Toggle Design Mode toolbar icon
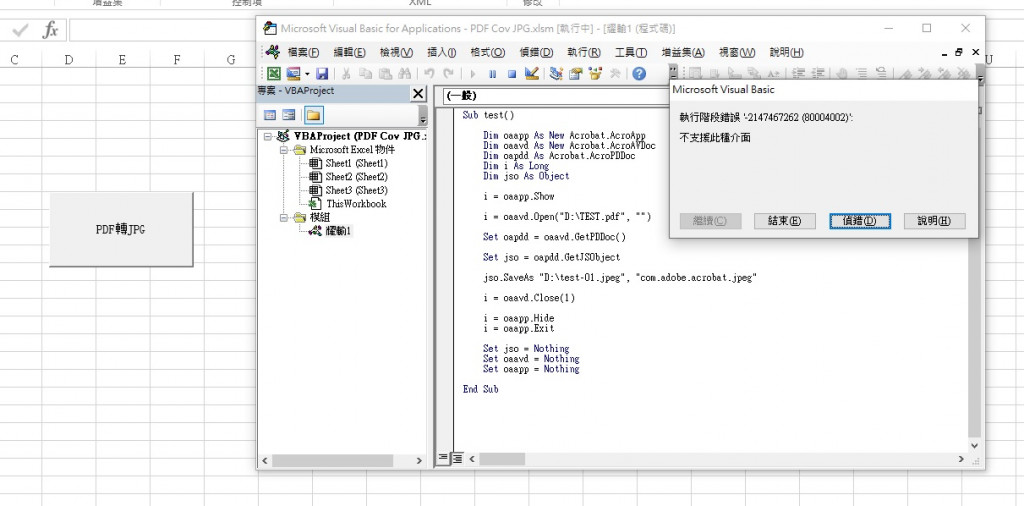This screenshot has width=1024, height=506. pyautogui.click(x=531, y=74)
